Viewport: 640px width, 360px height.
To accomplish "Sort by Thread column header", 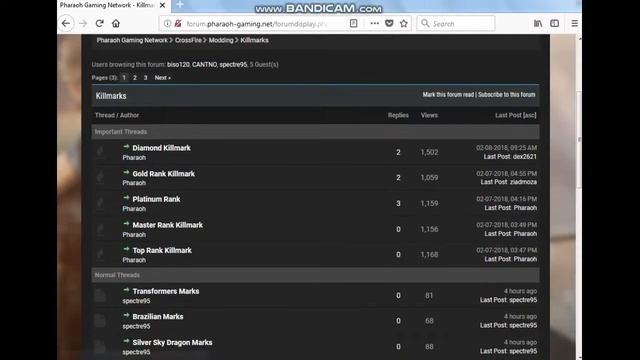I will coord(104,116).
